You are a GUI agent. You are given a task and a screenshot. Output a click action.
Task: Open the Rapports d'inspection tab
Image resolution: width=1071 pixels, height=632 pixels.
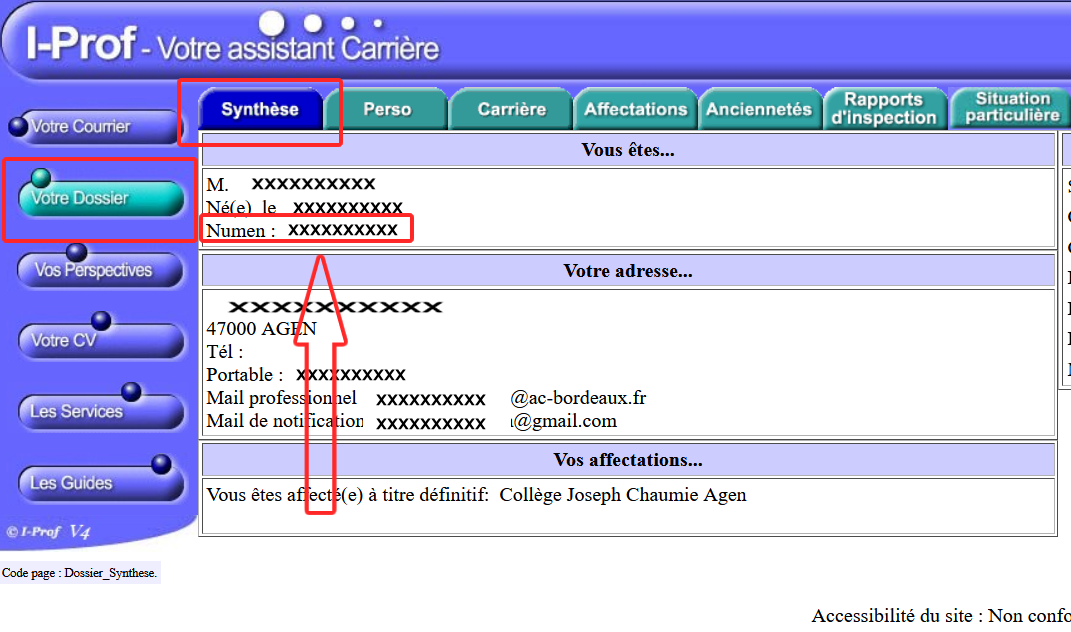point(883,108)
